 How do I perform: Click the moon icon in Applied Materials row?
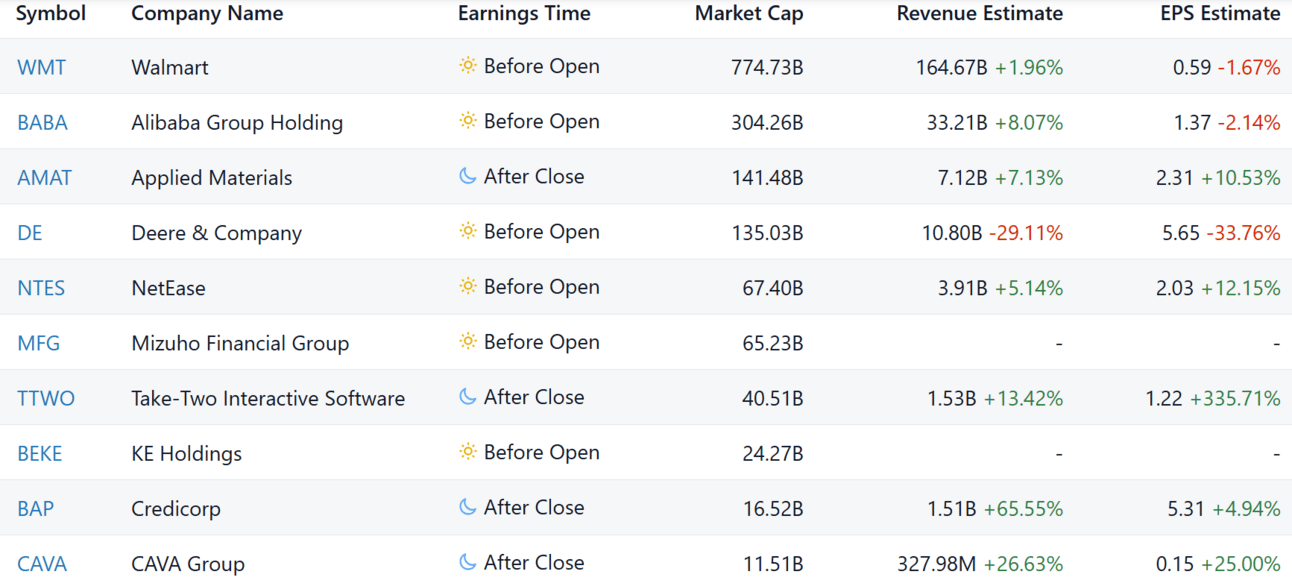click(467, 176)
